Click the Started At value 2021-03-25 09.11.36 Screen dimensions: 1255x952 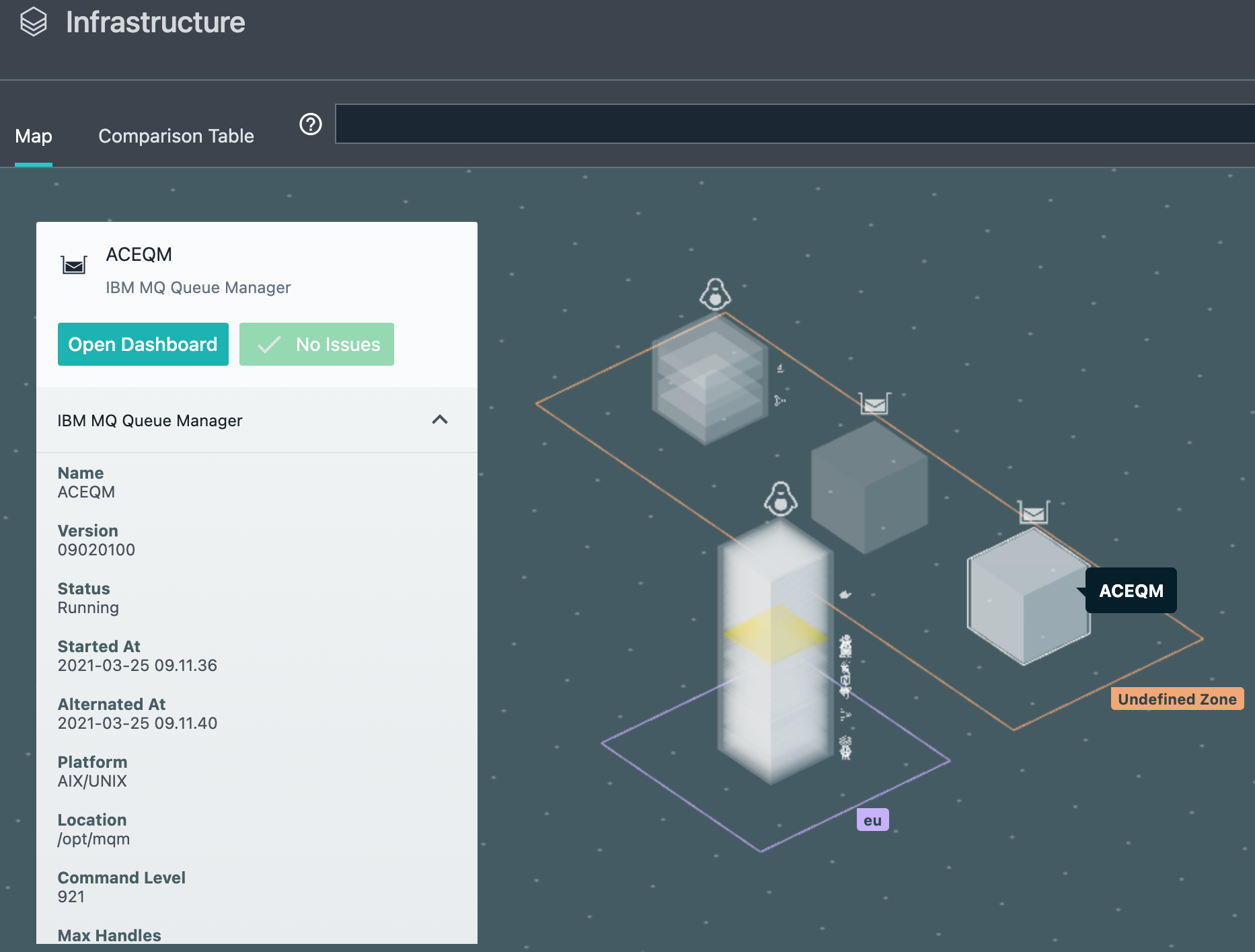(x=137, y=666)
